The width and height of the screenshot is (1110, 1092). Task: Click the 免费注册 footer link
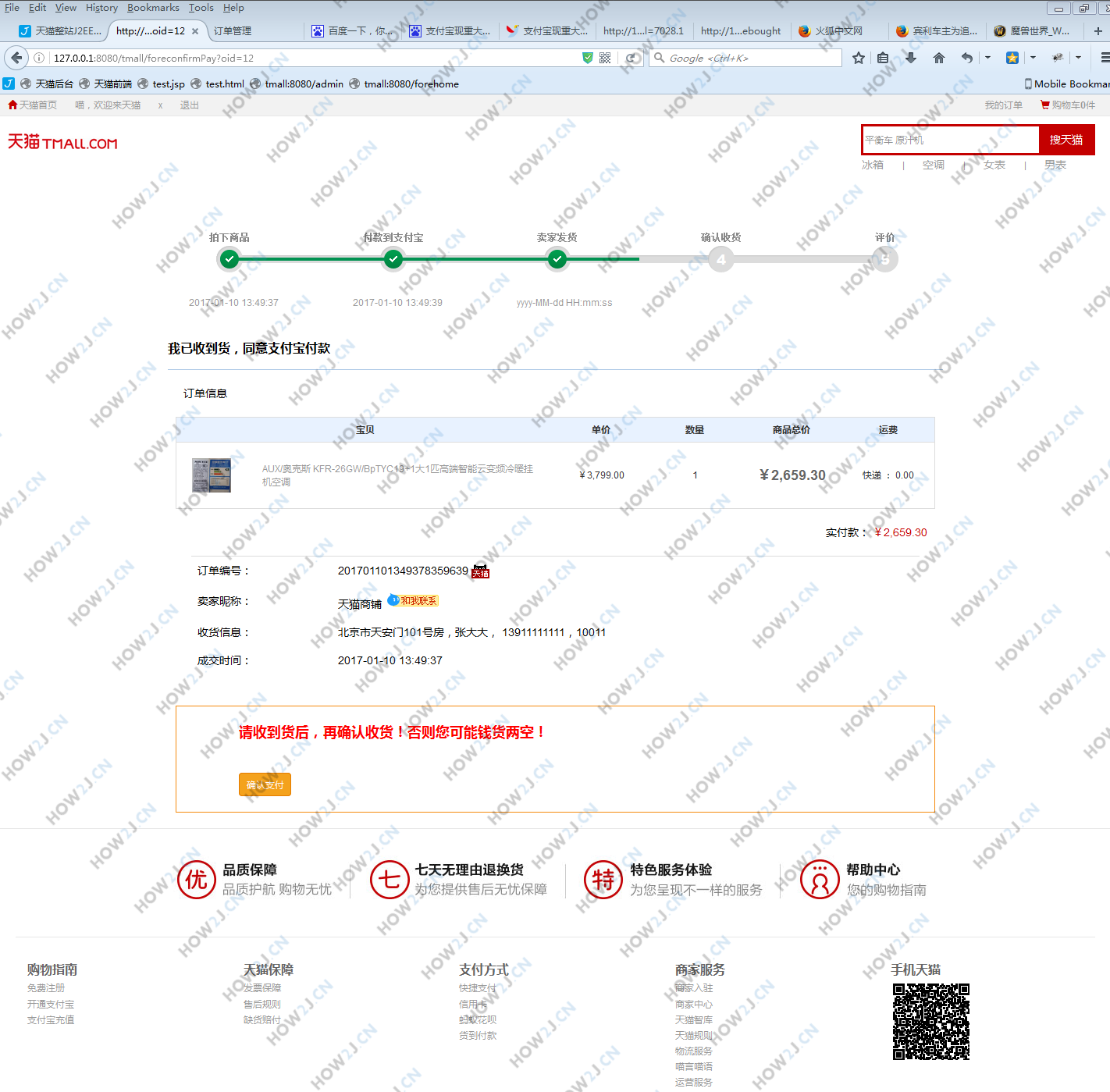point(46,987)
